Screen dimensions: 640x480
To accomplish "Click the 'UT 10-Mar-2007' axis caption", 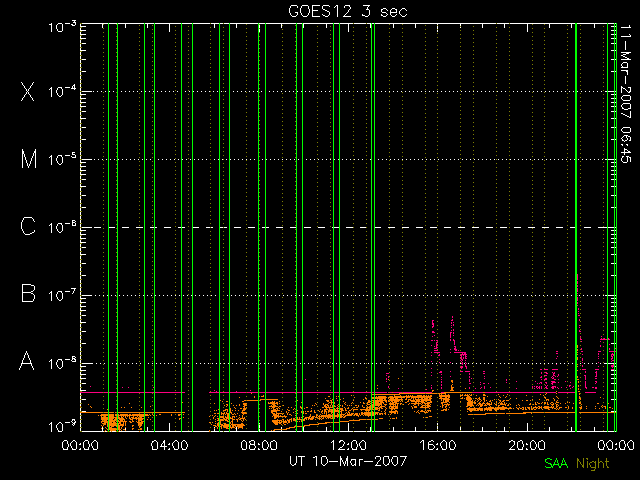I will click(348, 461).
